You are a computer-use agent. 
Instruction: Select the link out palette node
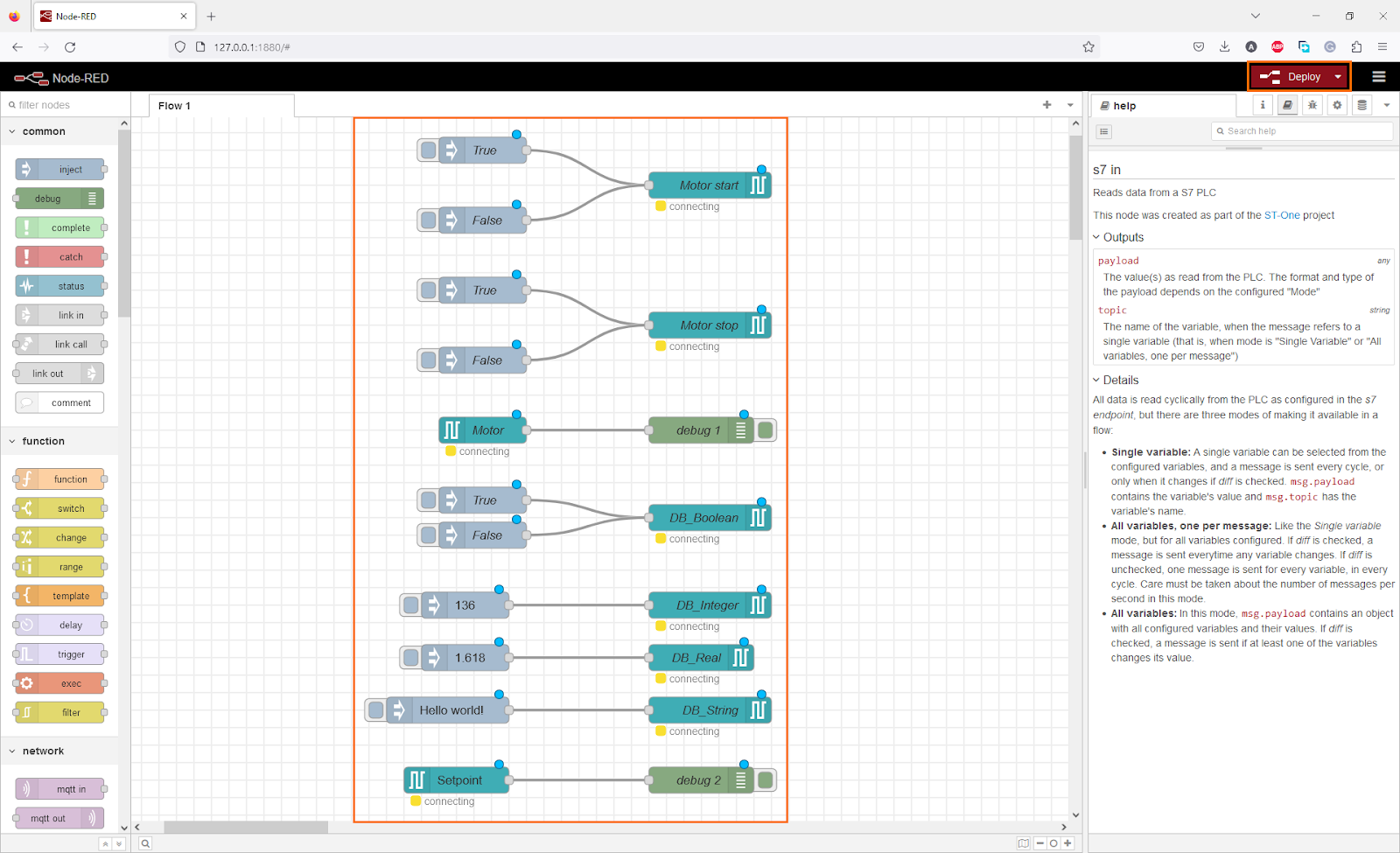[x=59, y=374]
